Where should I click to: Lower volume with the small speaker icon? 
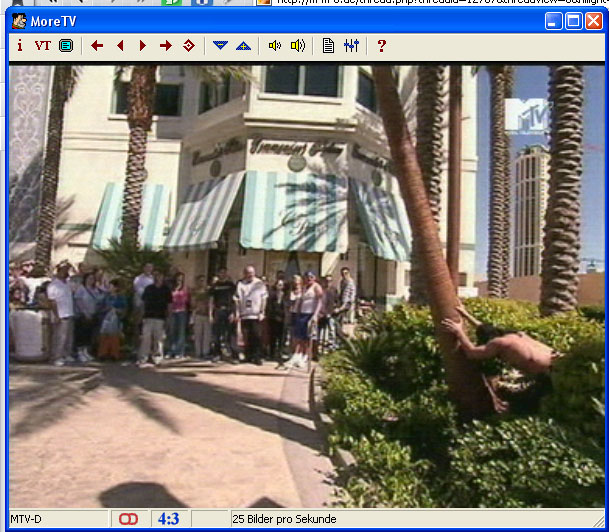pos(274,46)
